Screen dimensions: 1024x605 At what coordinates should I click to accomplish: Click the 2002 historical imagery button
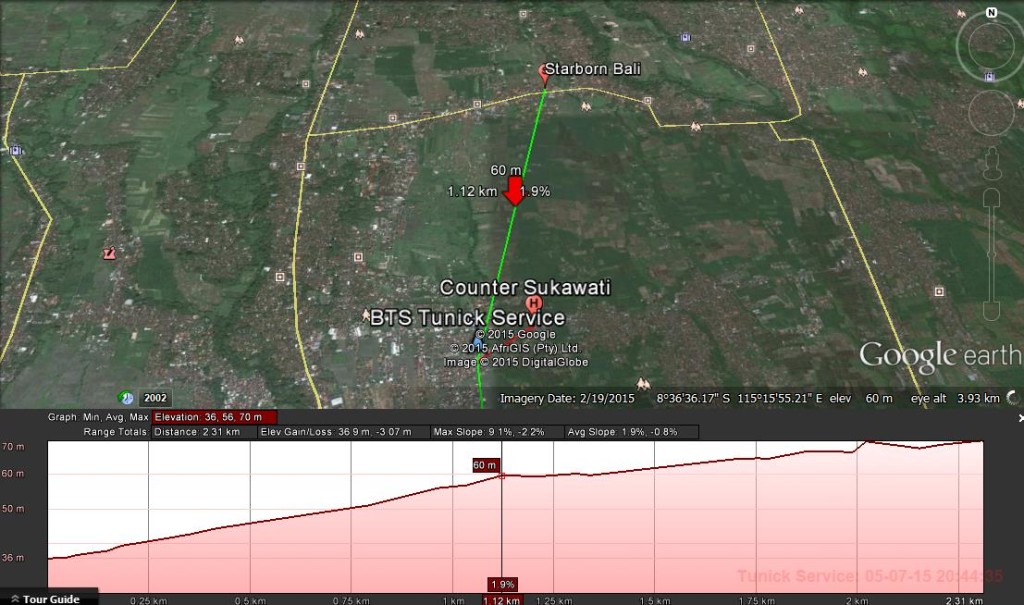point(155,397)
